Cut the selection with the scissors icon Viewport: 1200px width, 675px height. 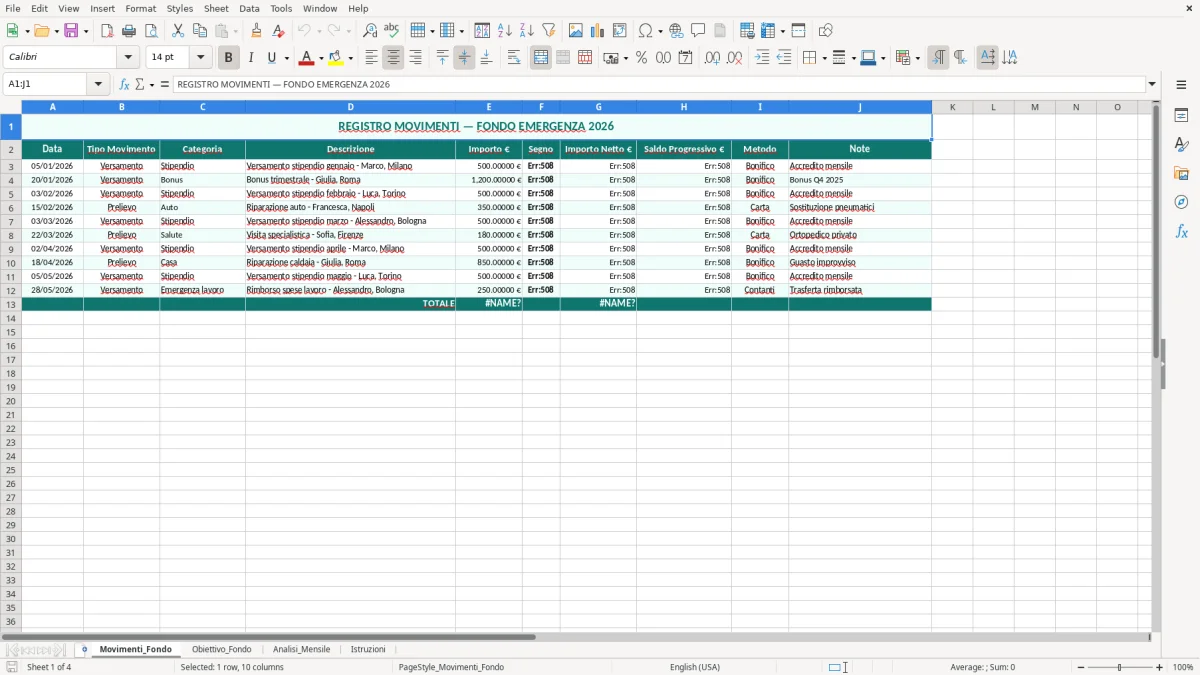[178, 31]
